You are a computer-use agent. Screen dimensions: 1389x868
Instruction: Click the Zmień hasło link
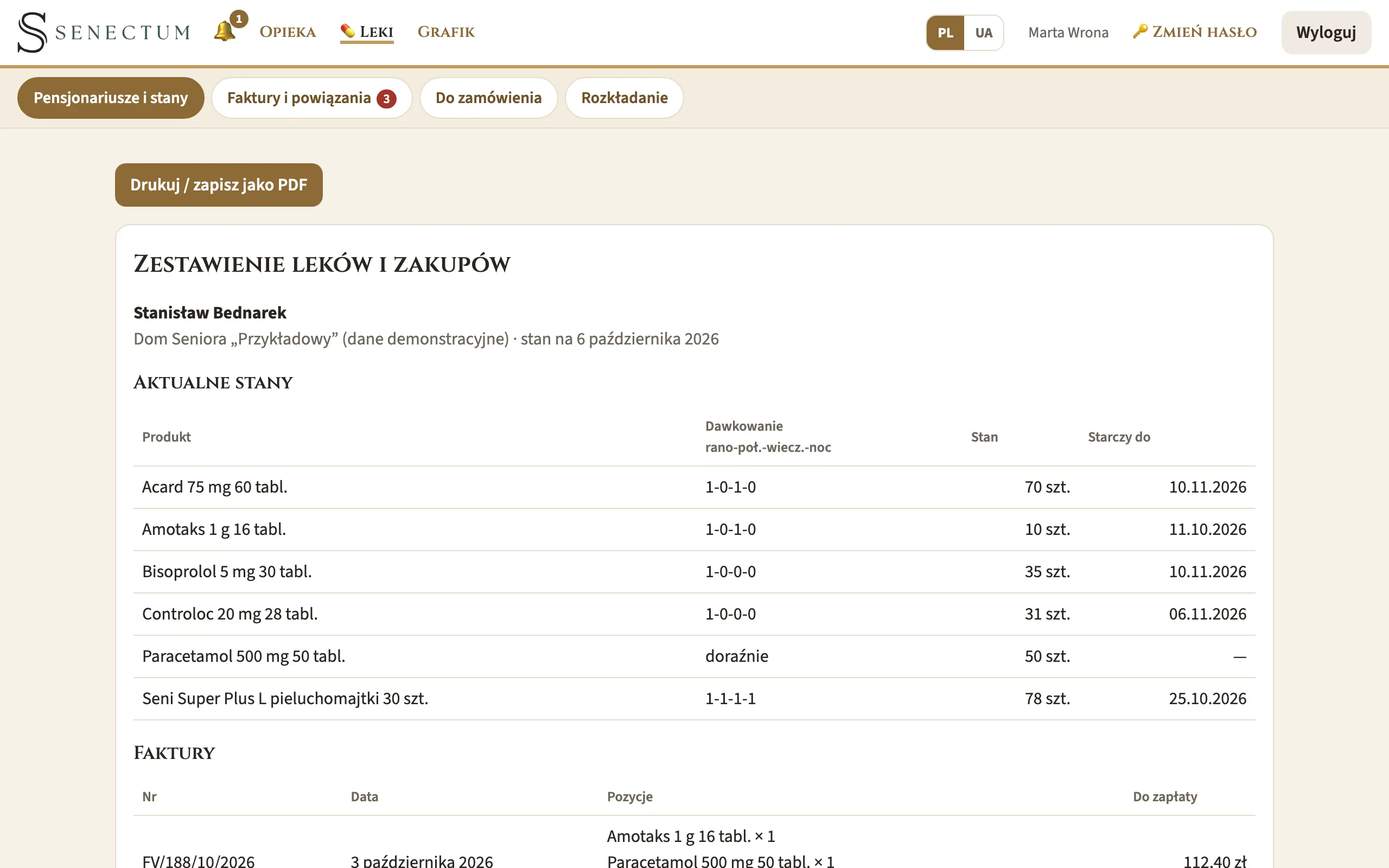1195,32
